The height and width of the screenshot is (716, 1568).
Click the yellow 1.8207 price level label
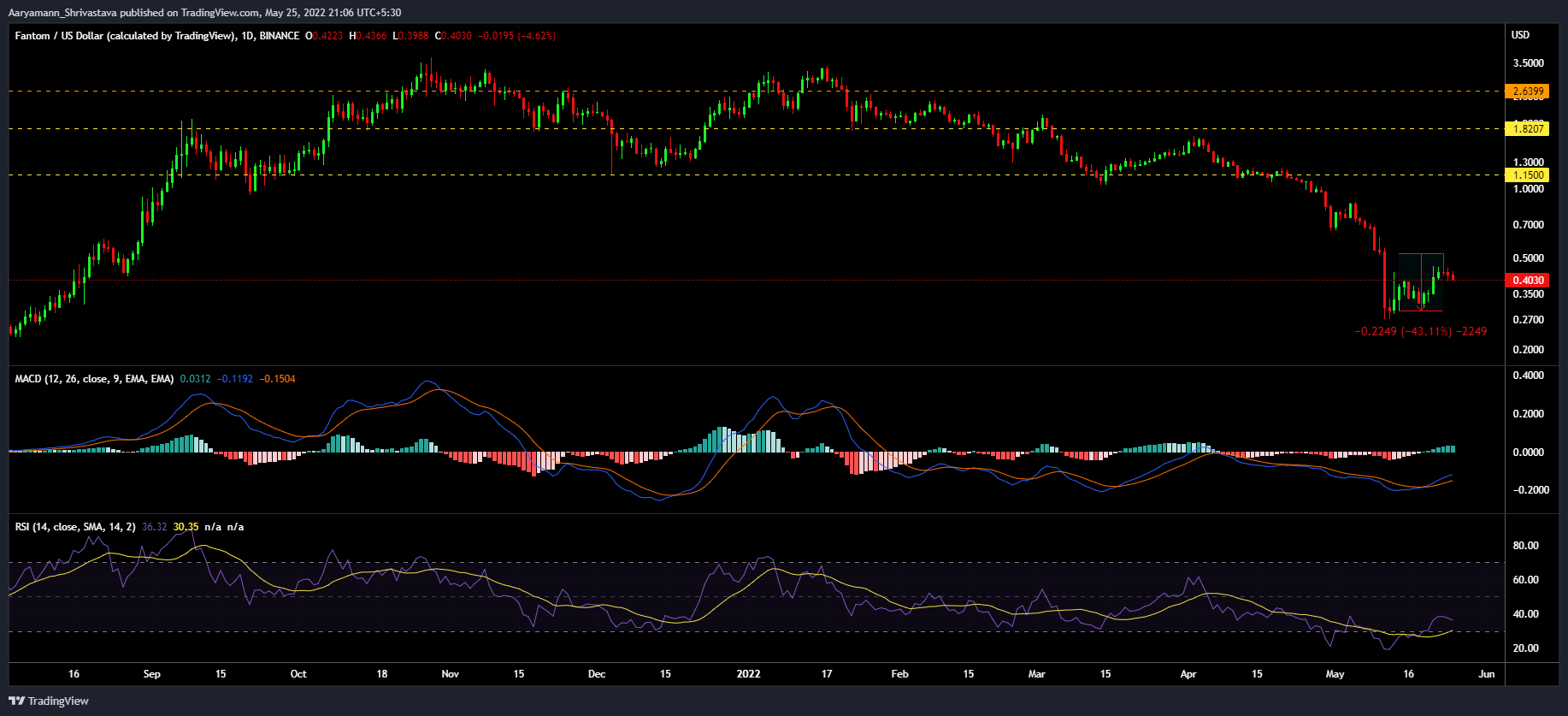[1528, 129]
